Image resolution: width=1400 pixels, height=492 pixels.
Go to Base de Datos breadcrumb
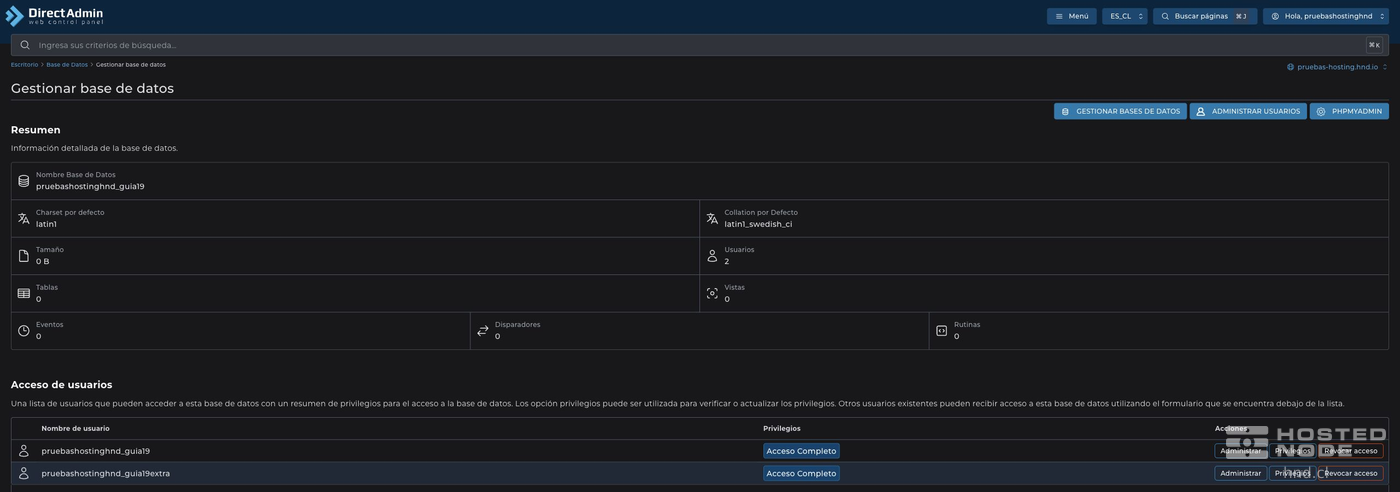[67, 65]
